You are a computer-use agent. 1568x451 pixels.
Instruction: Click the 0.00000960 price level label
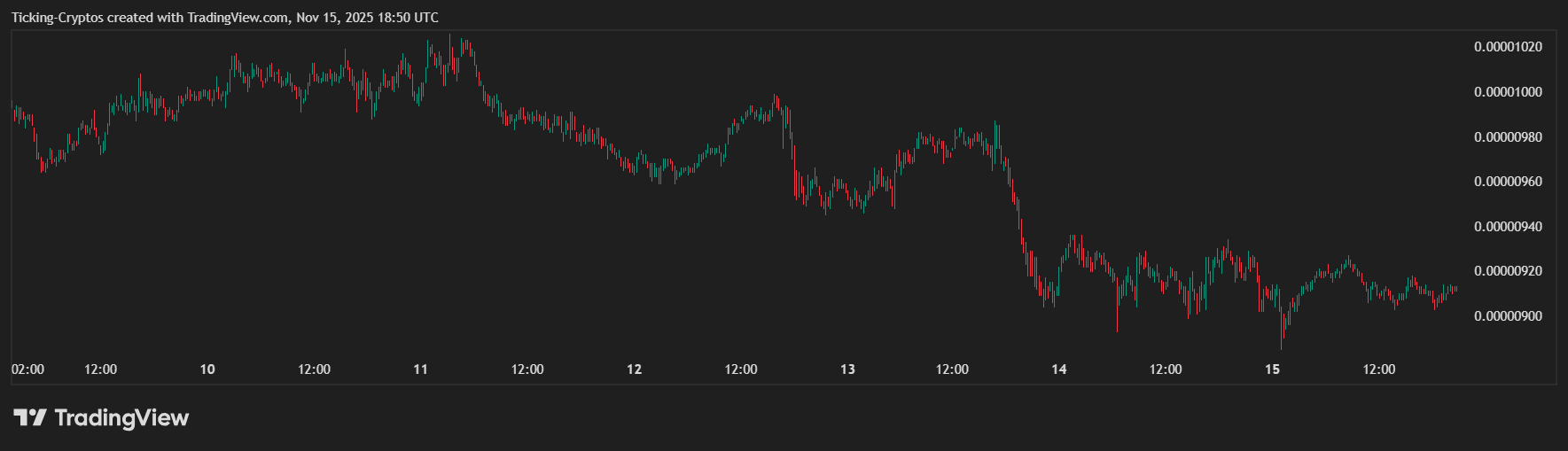click(1508, 182)
